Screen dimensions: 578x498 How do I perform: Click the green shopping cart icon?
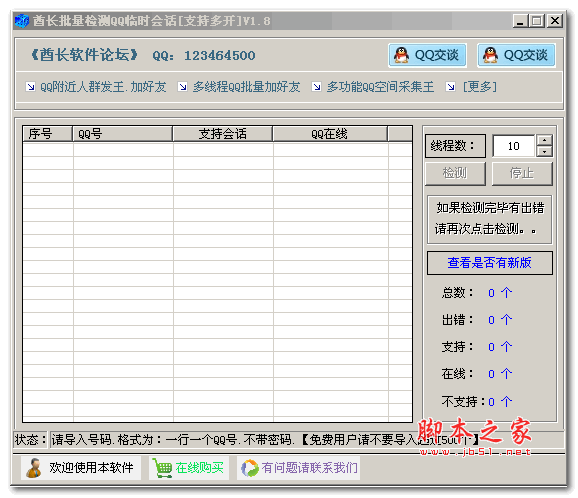pyautogui.click(x=162, y=468)
